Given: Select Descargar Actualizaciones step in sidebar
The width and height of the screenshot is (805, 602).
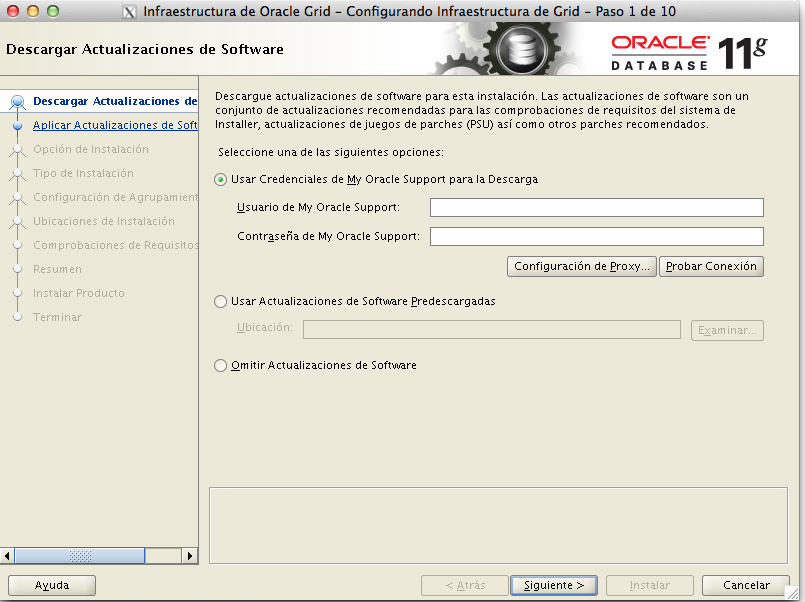Looking at the screenshot, I should click(x=115, y=101).
